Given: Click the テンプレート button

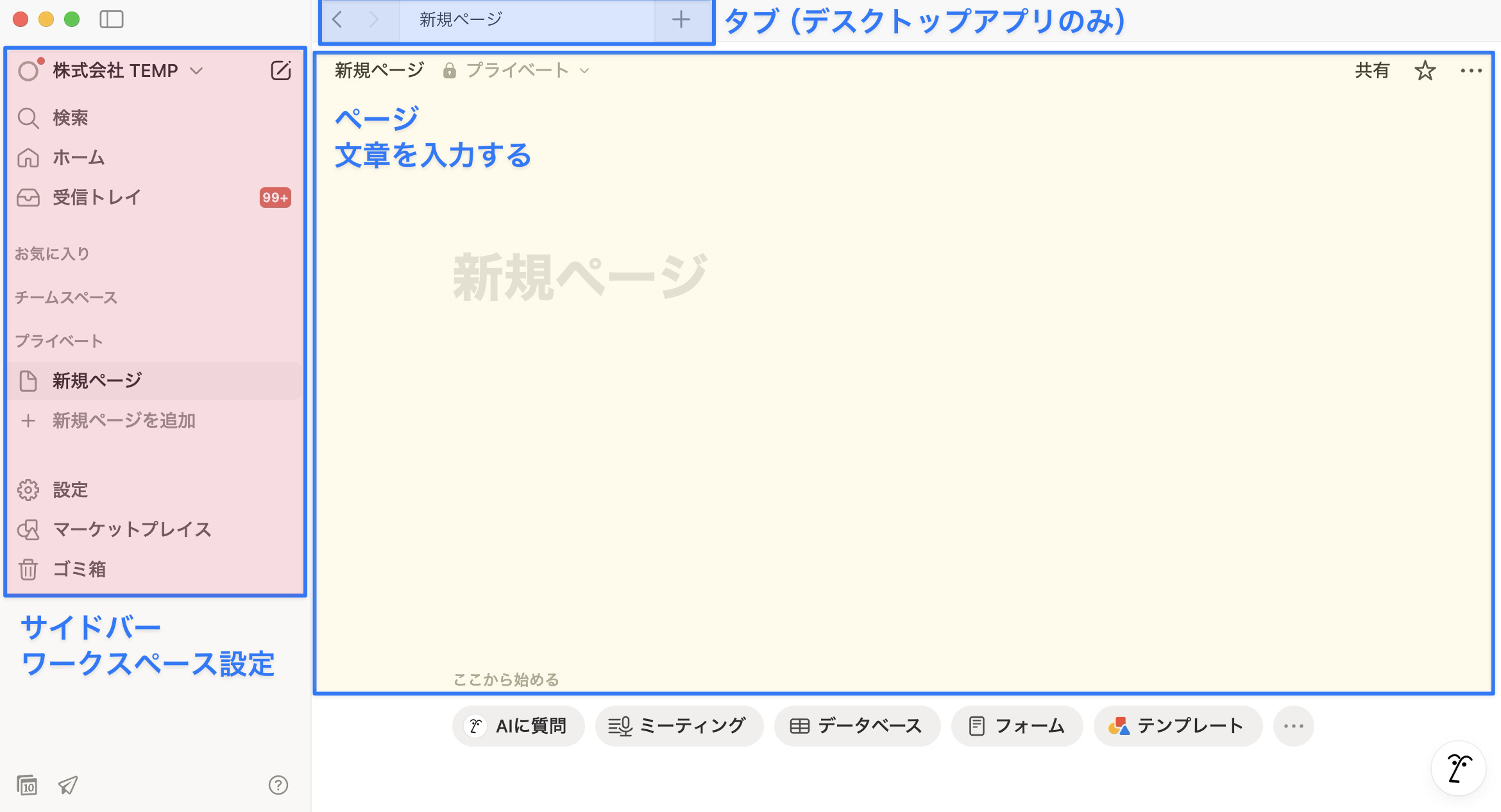Looking at the screenshot, I should coord(1178,726).
